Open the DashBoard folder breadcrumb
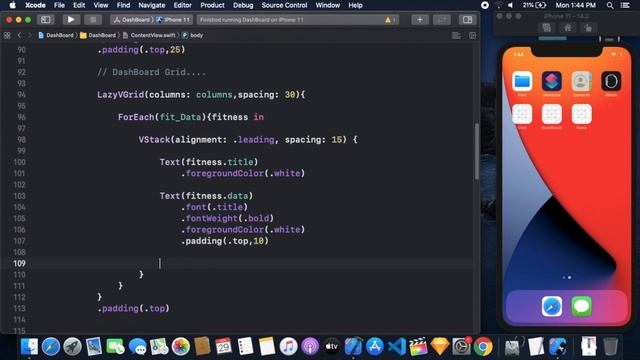Image resolution: width=640 pixels, height=360 pixels. (x=98, y=36)
